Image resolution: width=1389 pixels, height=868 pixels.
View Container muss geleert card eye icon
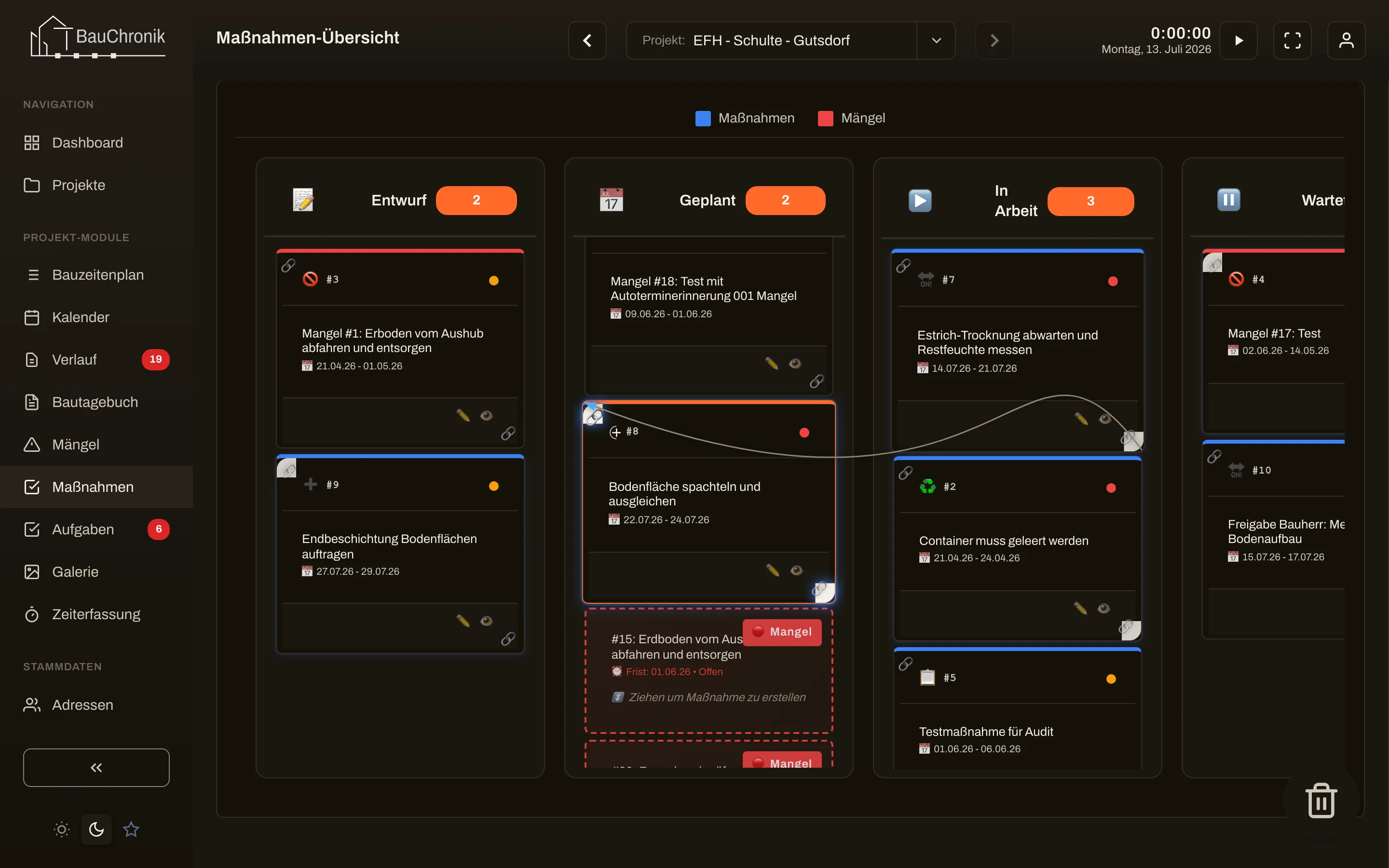tap(1104, 608)
